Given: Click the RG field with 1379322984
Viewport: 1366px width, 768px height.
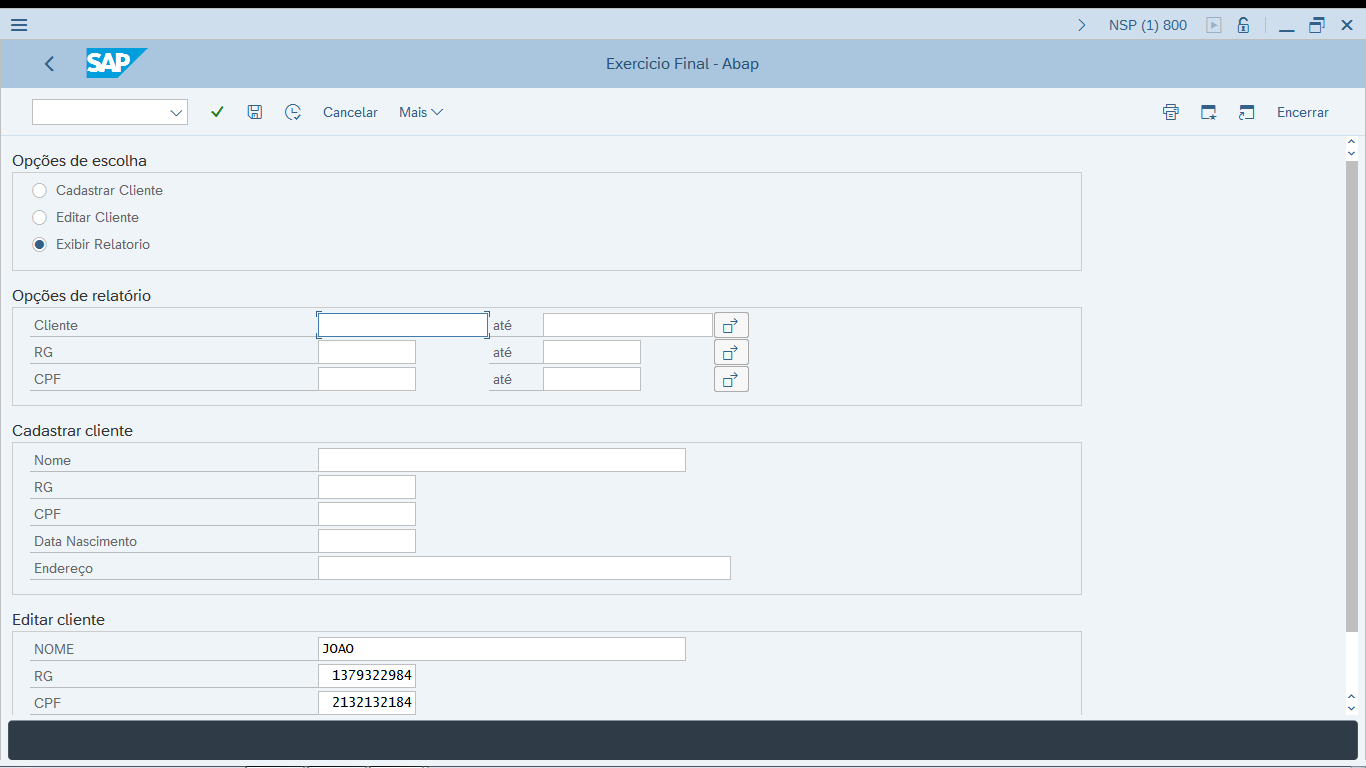Looking at the screenshot, I should click(x=366, y=676).
